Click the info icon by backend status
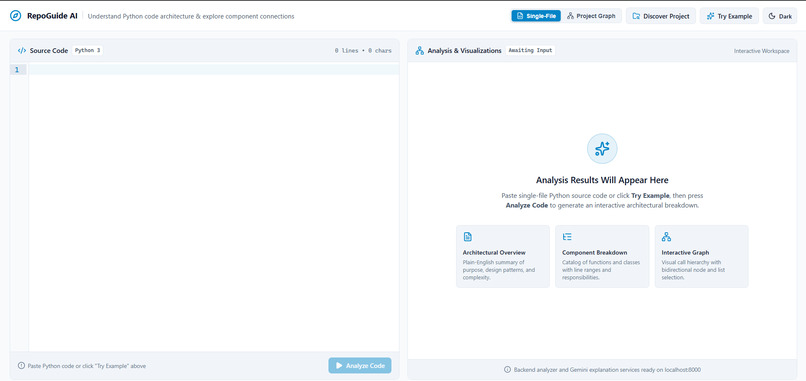 pos(507,370)
